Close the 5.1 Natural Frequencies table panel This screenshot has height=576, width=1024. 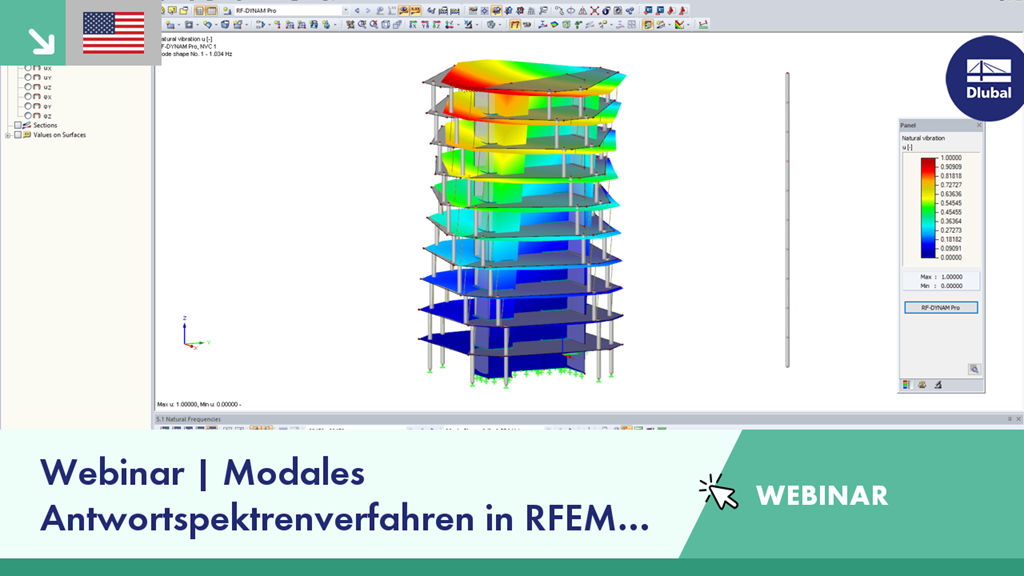pos(1018,419)
